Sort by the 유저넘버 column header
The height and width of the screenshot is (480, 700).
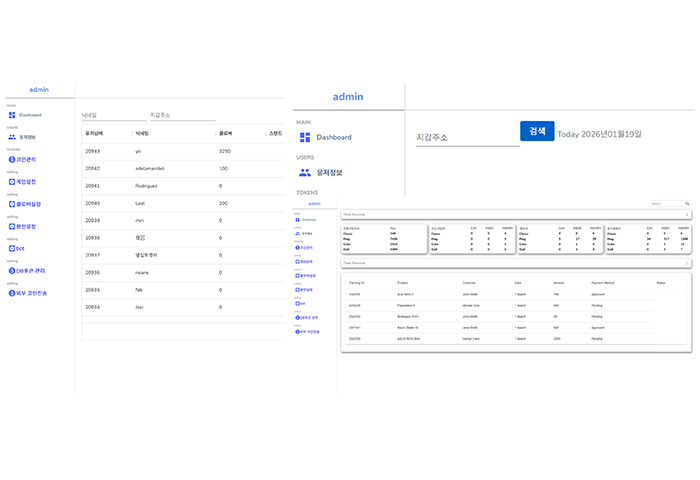[x=94, y=134]
